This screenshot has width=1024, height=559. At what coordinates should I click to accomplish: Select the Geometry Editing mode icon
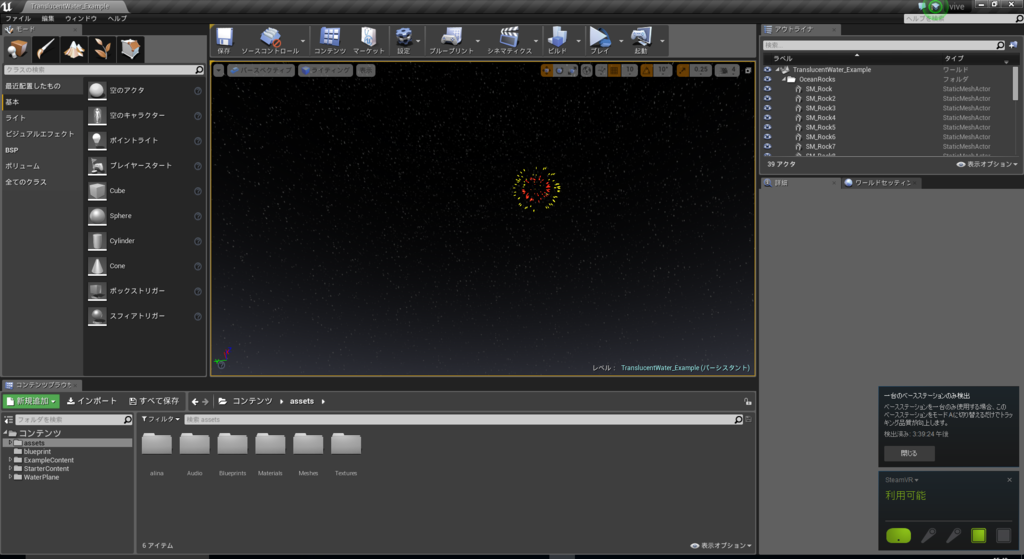click(x=131, y=49)
